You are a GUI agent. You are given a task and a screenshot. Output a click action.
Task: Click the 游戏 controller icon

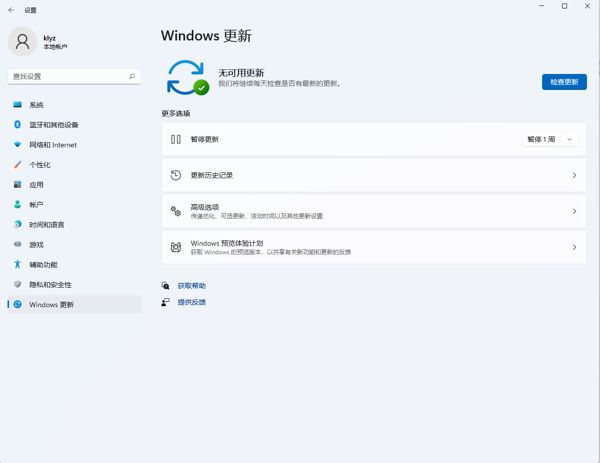click(18, 244)
